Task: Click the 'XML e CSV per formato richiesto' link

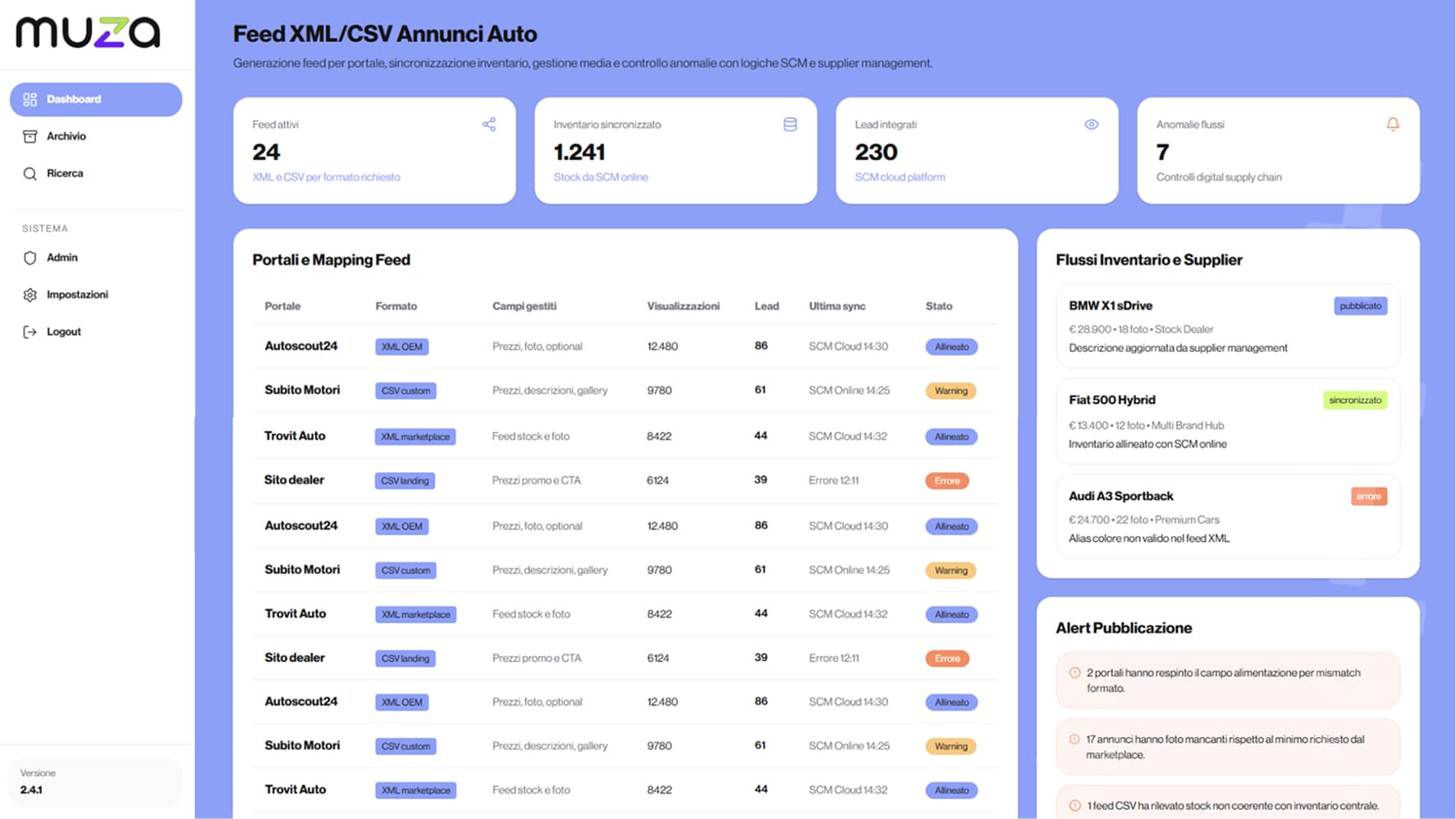Action: (327, 177)
